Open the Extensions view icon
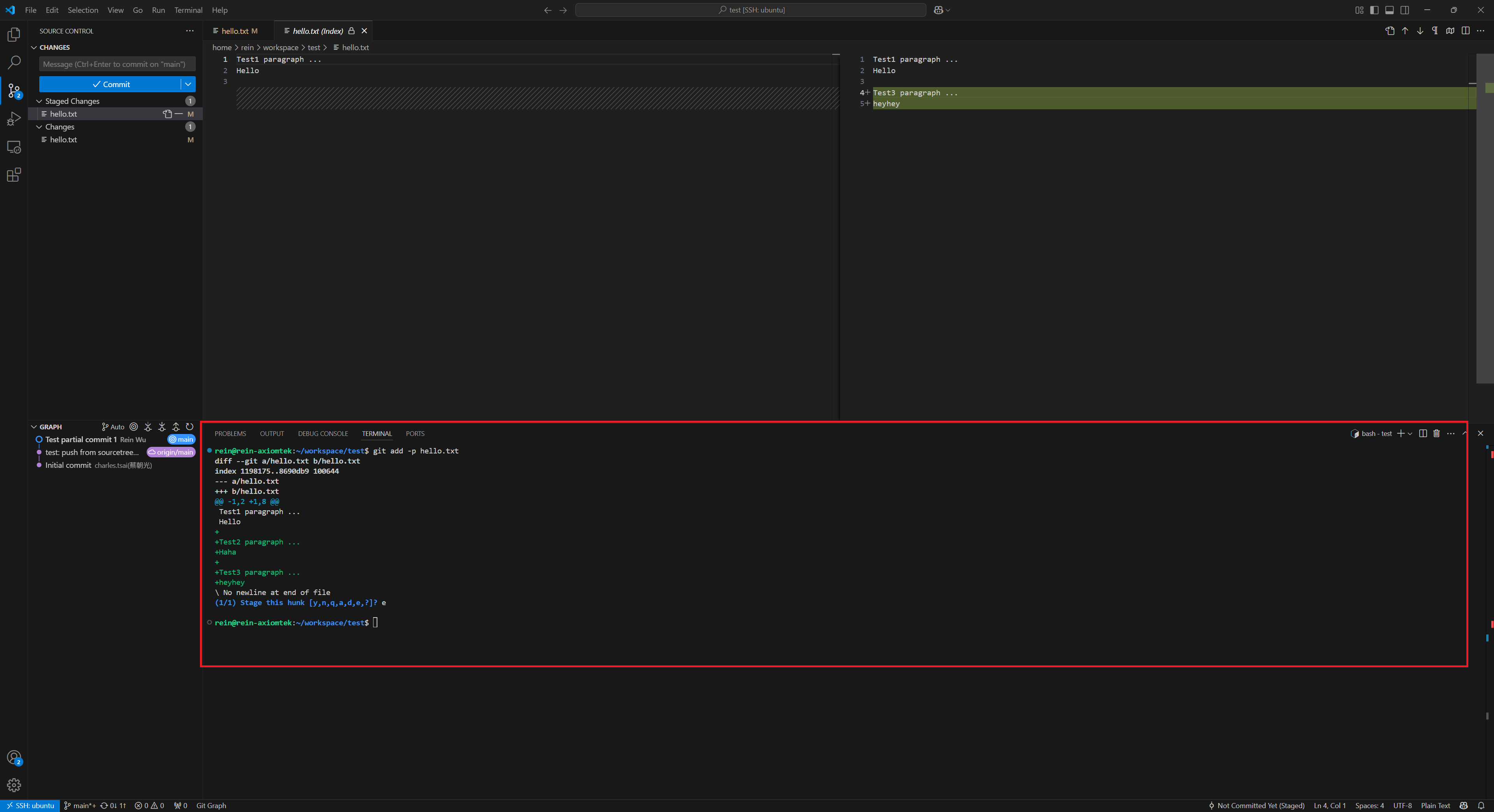Image resolution: width=1494 pixels, height=812 pixels. point(14,175)
